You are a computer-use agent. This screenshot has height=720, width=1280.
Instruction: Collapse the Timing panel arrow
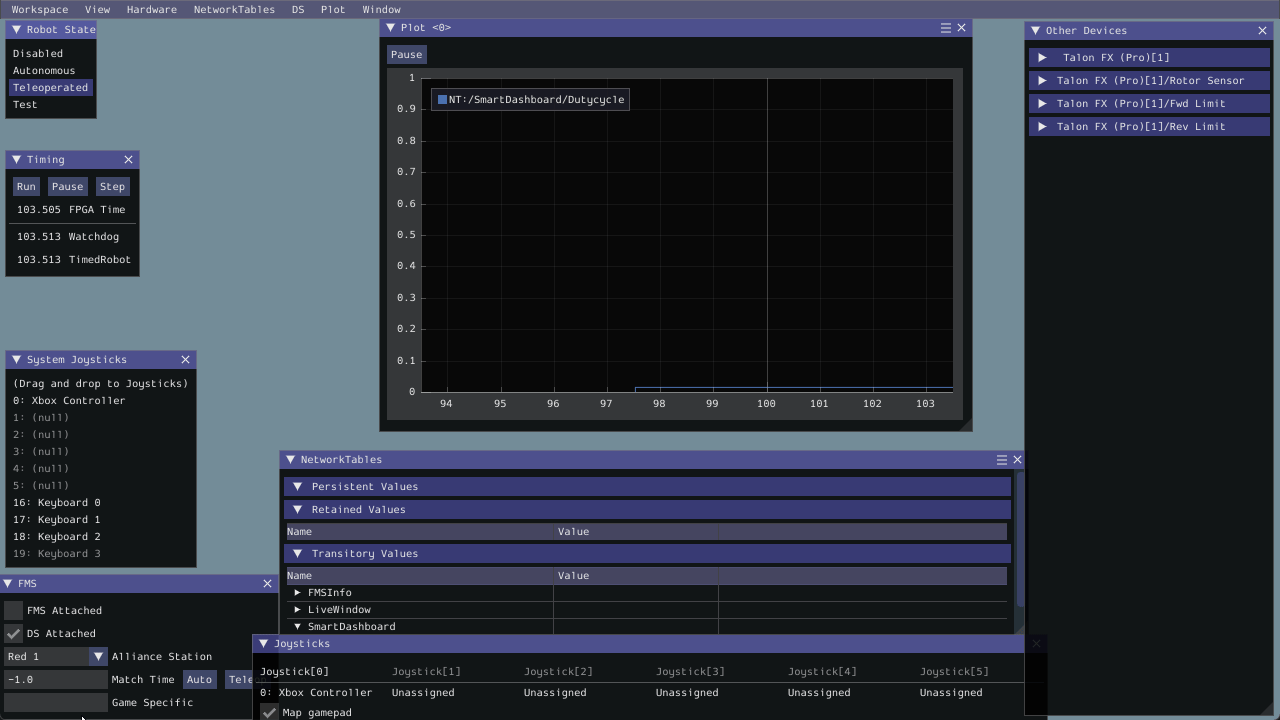pos(16,160)
